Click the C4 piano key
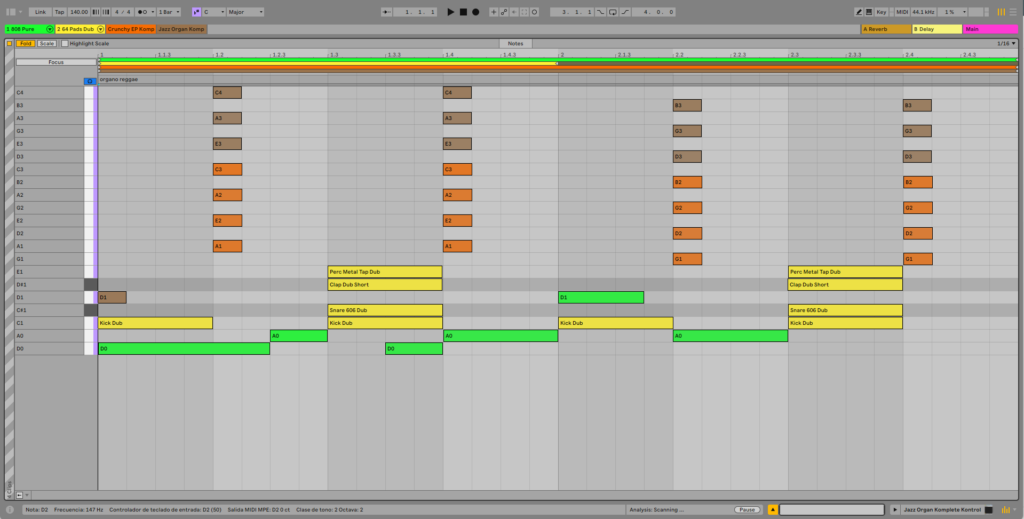 (x=89, y=93)
